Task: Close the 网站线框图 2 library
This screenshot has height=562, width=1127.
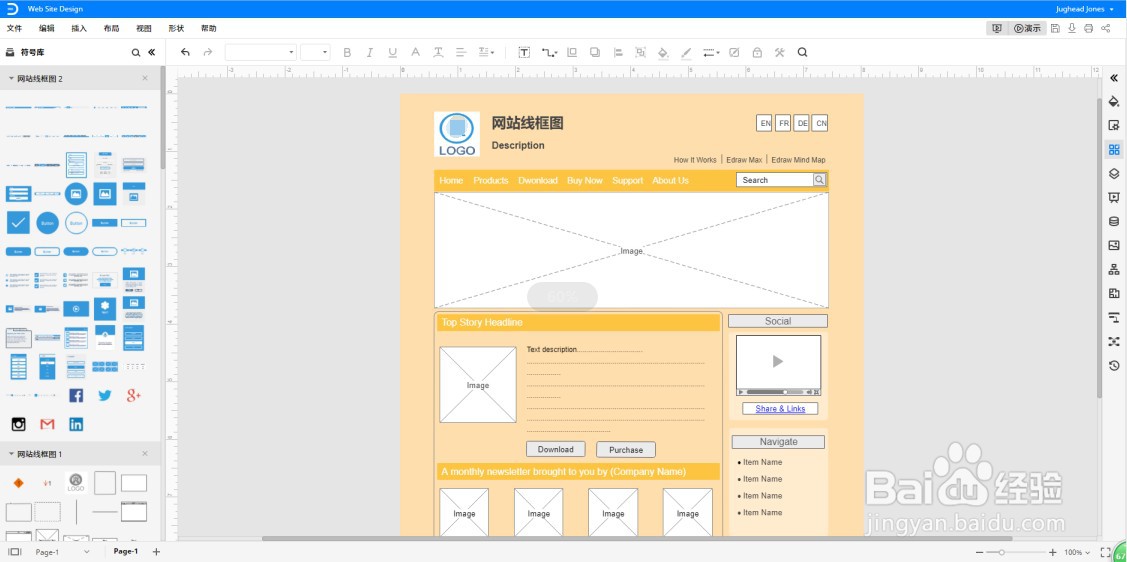Action: coord(145,78)
